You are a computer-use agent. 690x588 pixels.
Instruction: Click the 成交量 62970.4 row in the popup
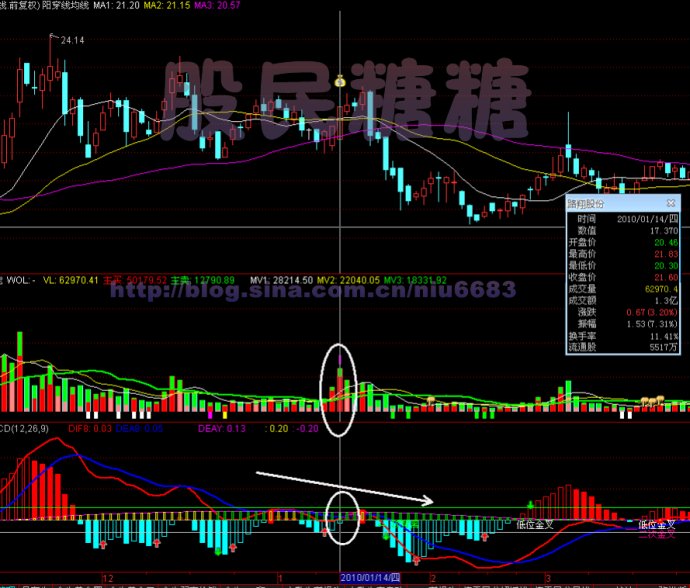click(x=623, y=289)
